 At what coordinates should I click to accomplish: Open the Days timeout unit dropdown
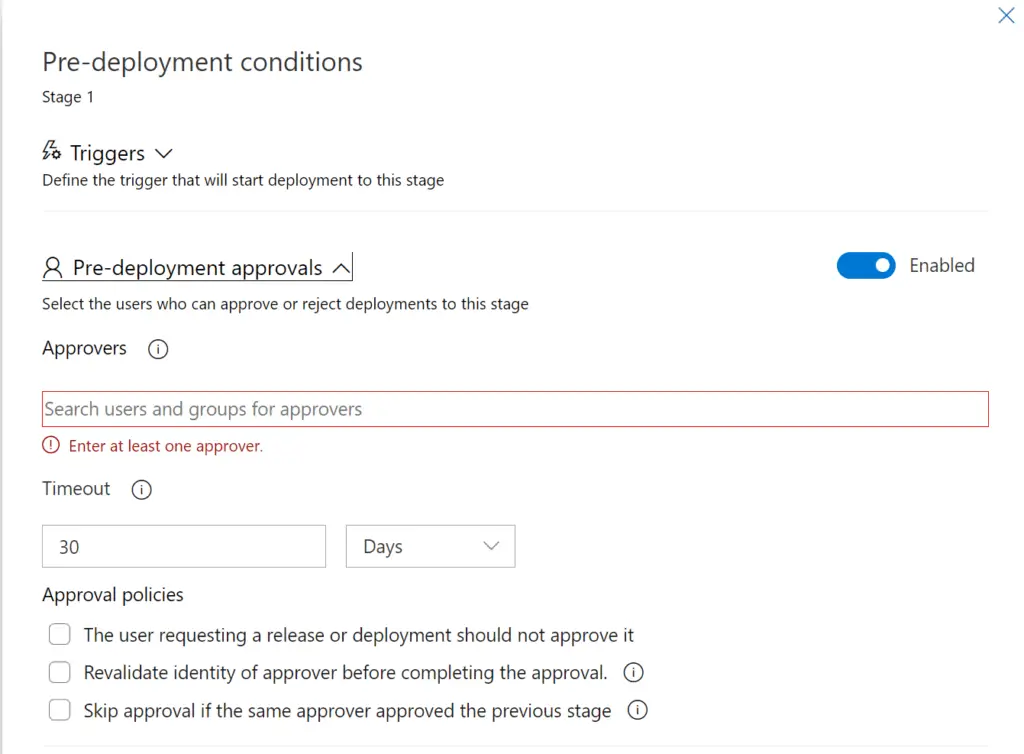click(430, 546)
